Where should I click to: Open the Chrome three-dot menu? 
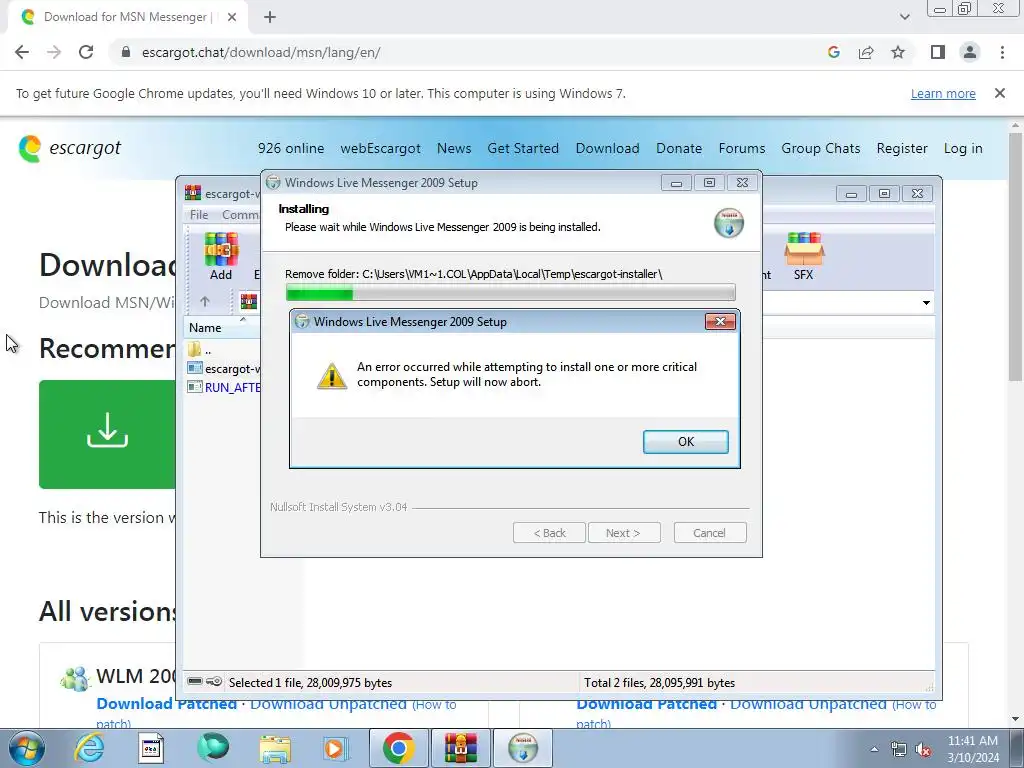[x=1002, y=52]
